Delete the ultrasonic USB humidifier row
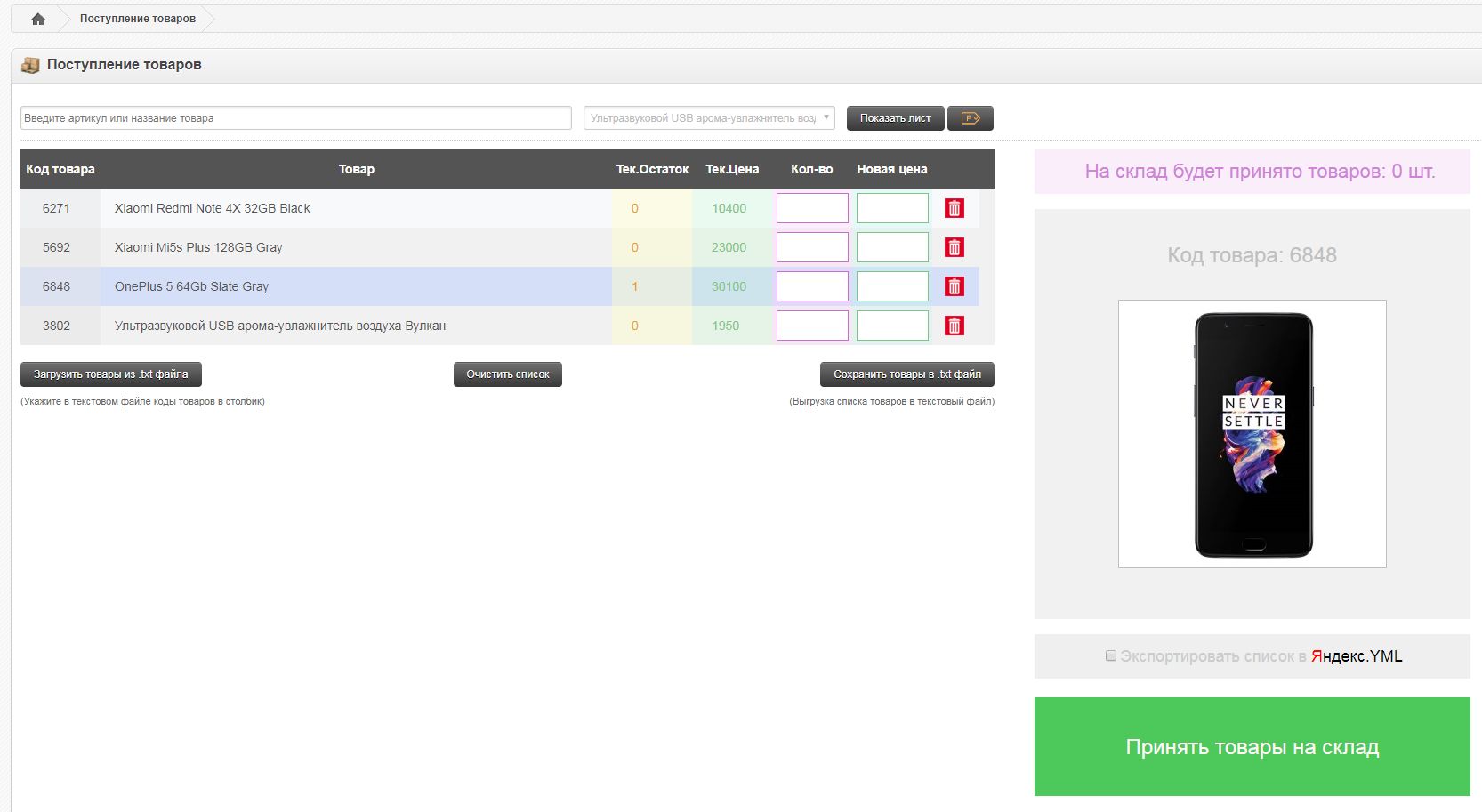Viewport: 1482px width, 812px height. click(954, 326)
